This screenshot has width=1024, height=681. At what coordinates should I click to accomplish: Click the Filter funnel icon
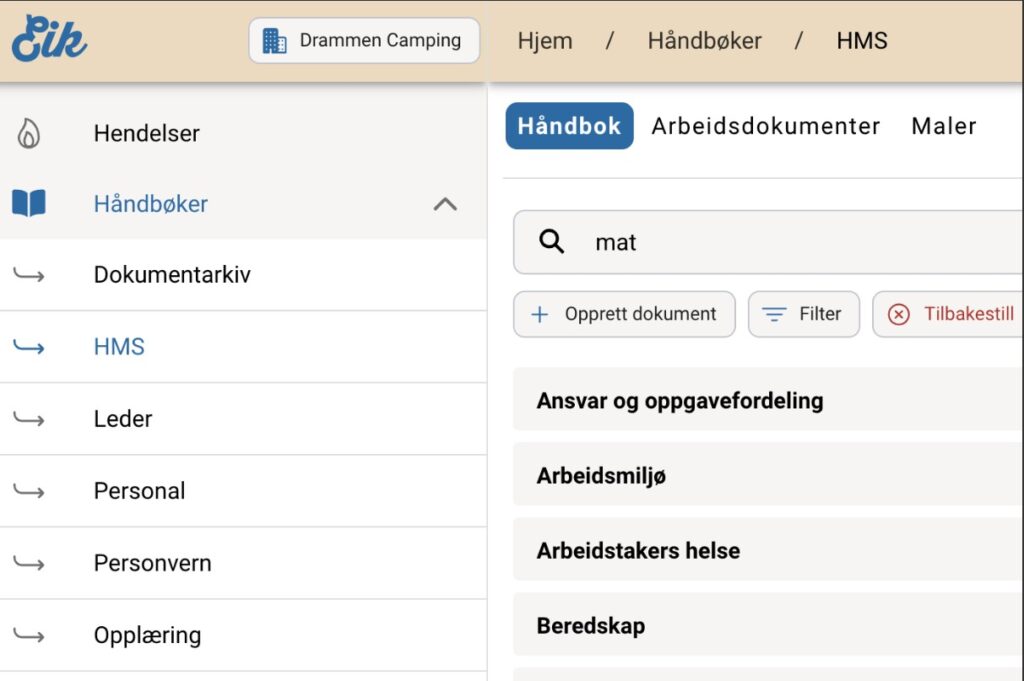[774, 313]
